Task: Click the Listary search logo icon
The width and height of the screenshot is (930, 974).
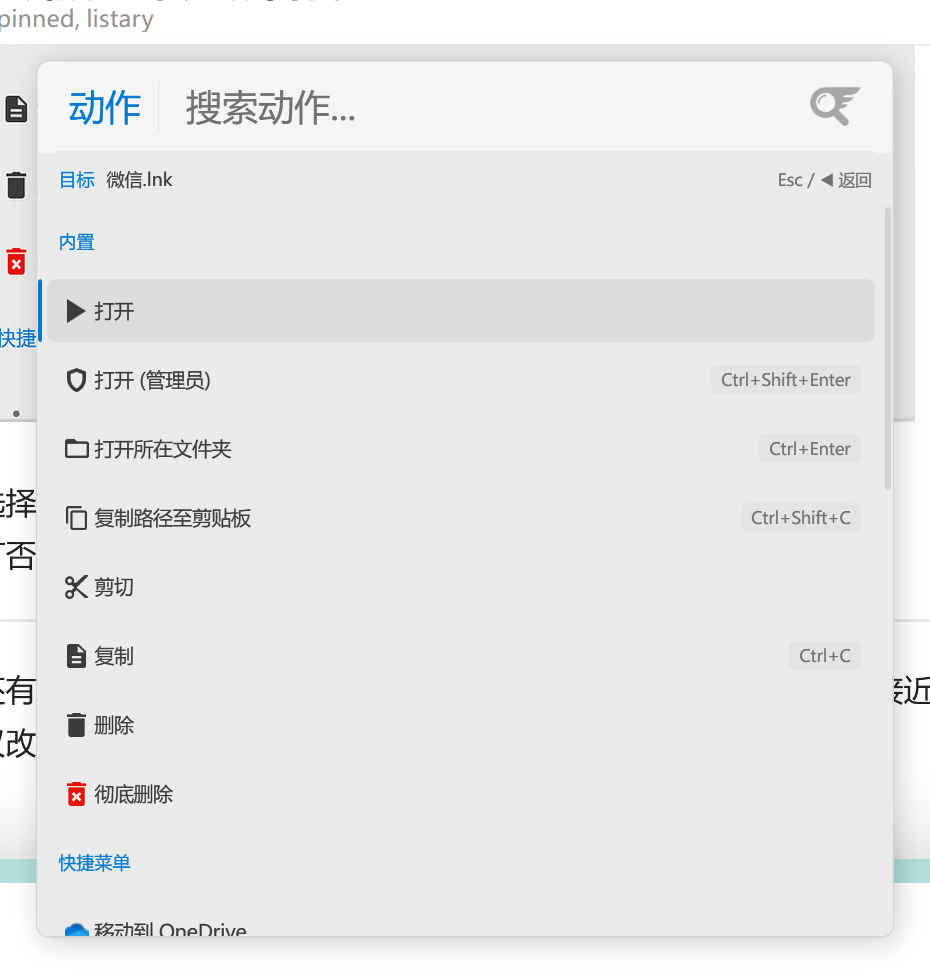Action: click(x=835, y=106)
